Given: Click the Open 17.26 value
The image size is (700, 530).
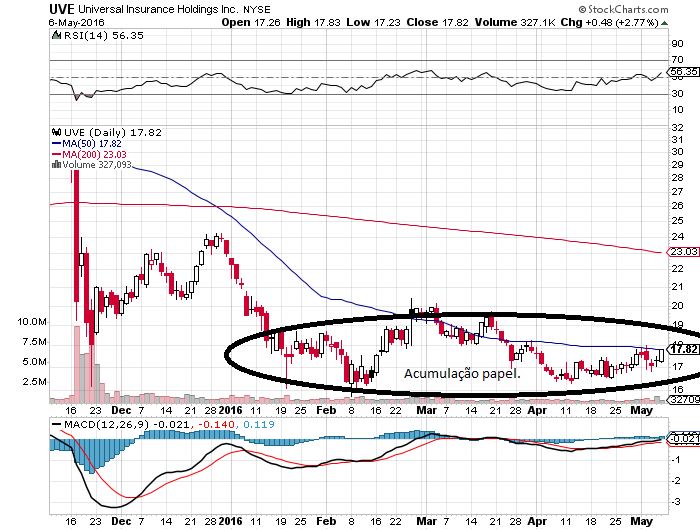Looking at the screenshot, I should click(251, 22).
